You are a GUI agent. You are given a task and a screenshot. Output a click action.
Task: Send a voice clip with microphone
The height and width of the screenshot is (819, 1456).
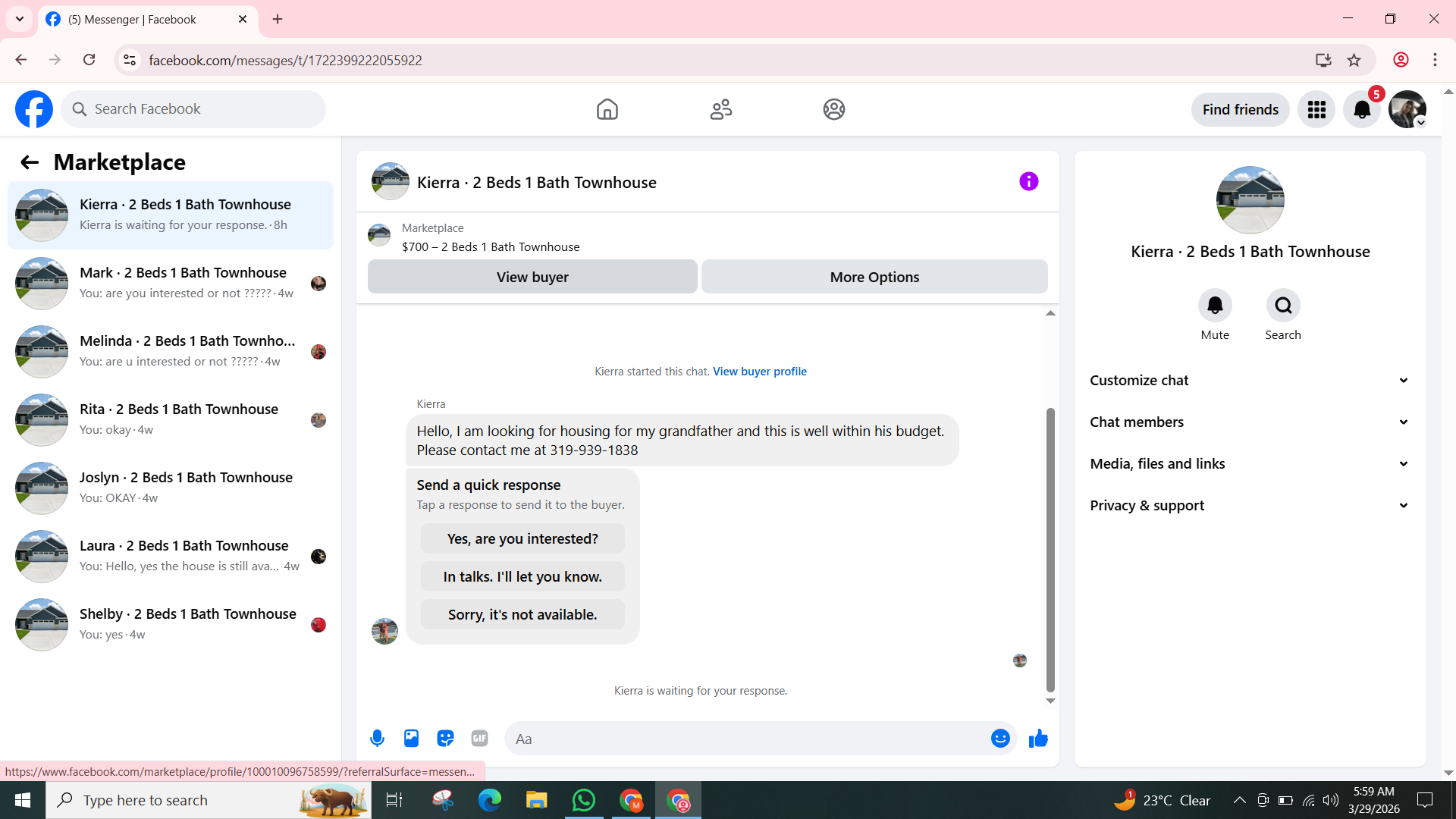(377, 739)
